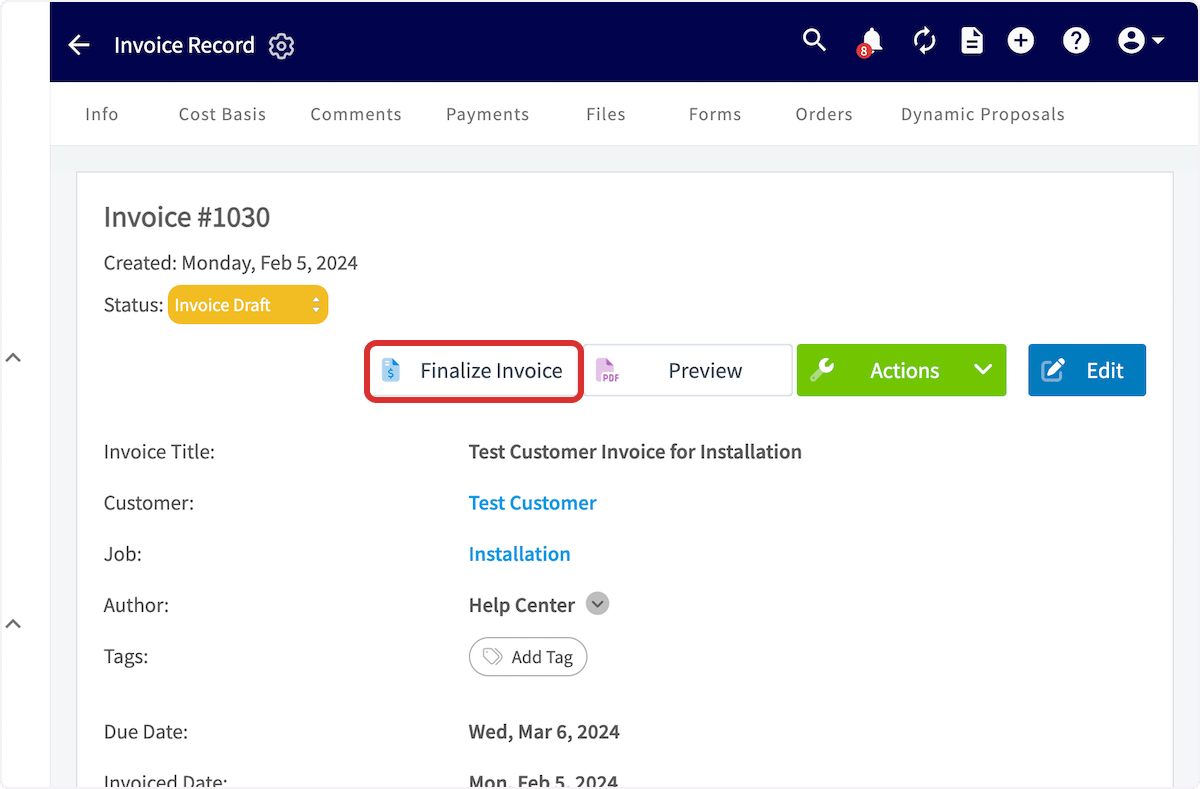This screenshot has width=1200, height=789.
Task: Change the Invoice Draft status dropdown
Action: (x=248, y=305)
